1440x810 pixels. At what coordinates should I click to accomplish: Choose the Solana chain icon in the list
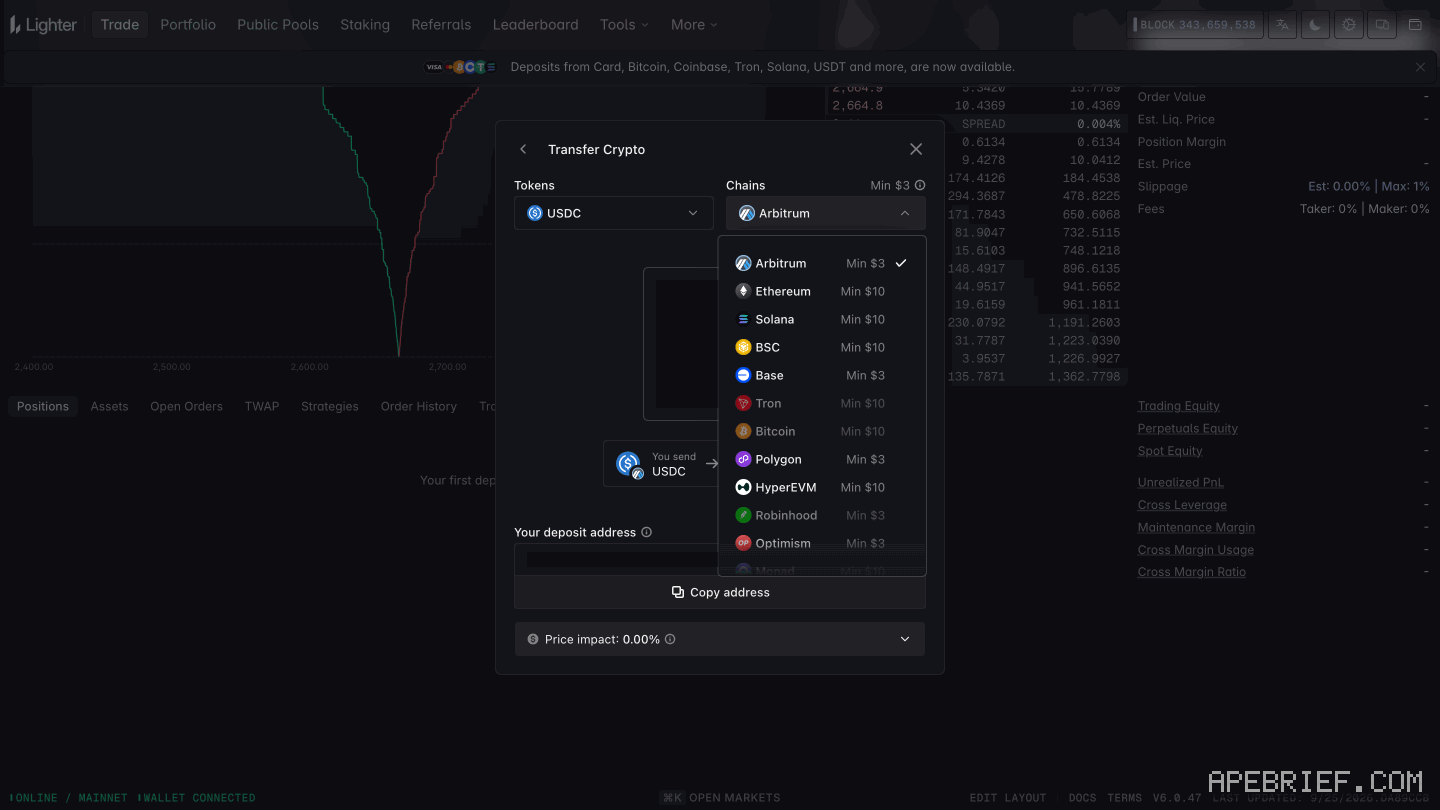coord(743,319)
